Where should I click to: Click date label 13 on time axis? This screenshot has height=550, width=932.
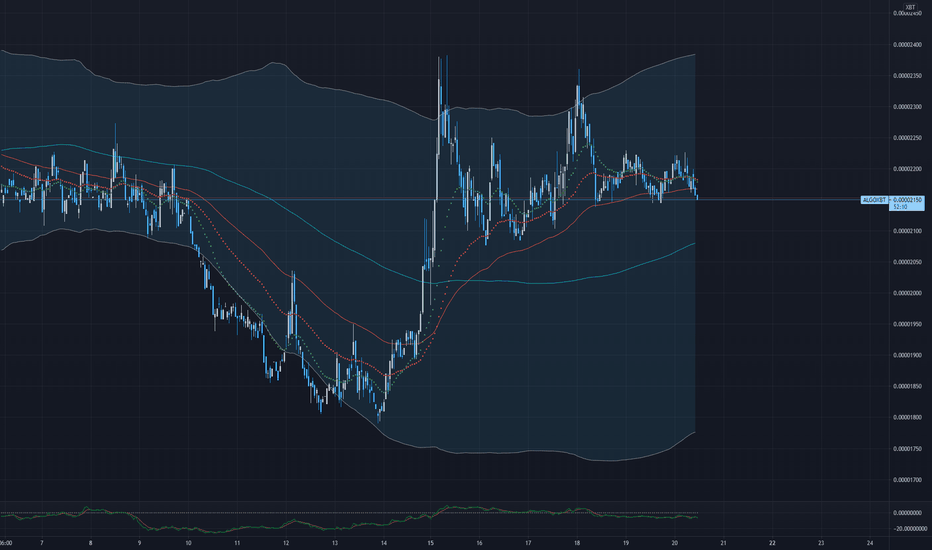pos(335,543)
